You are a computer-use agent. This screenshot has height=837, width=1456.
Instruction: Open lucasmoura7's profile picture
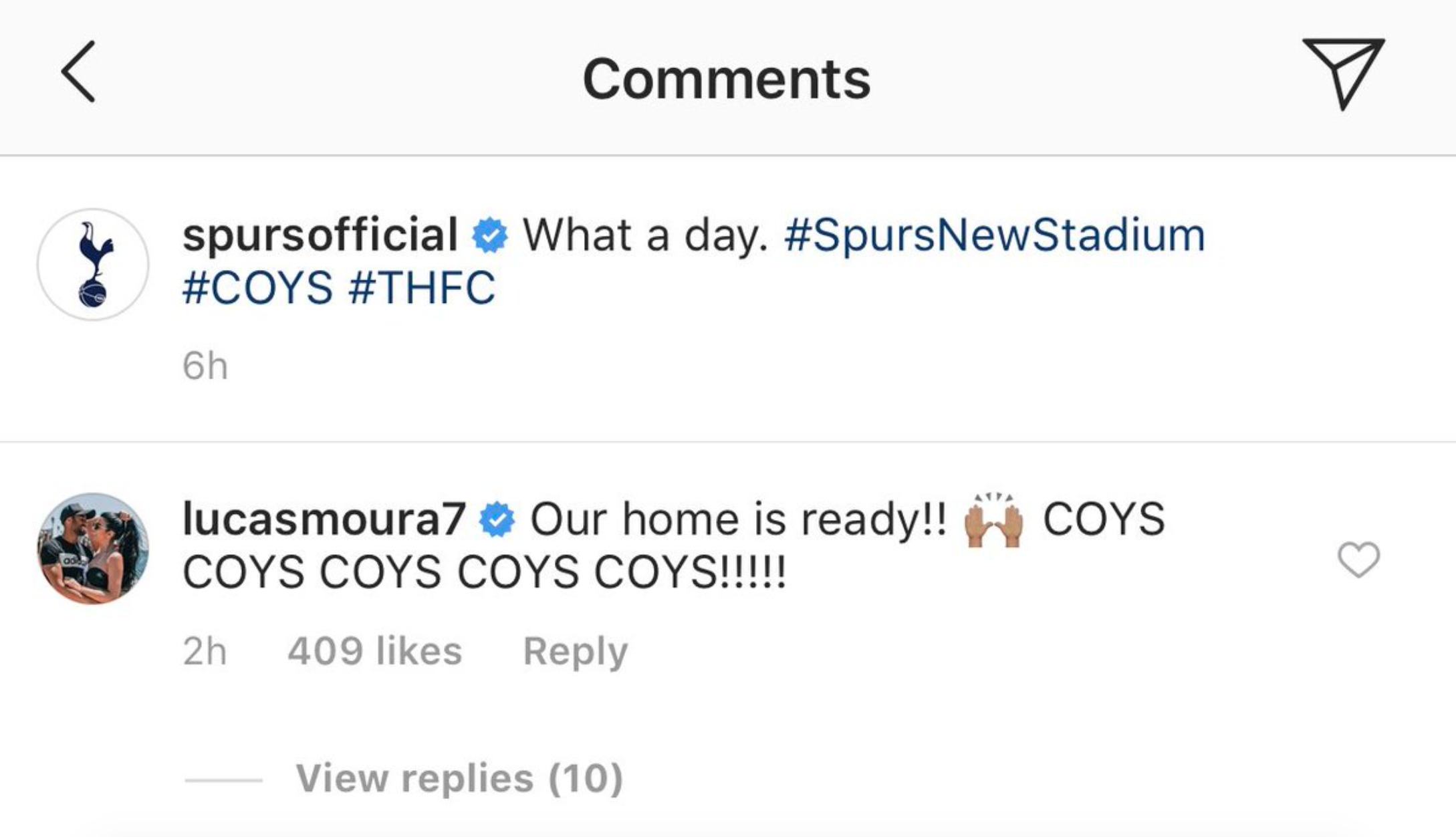pyautogui.click(x=93, y=548)
